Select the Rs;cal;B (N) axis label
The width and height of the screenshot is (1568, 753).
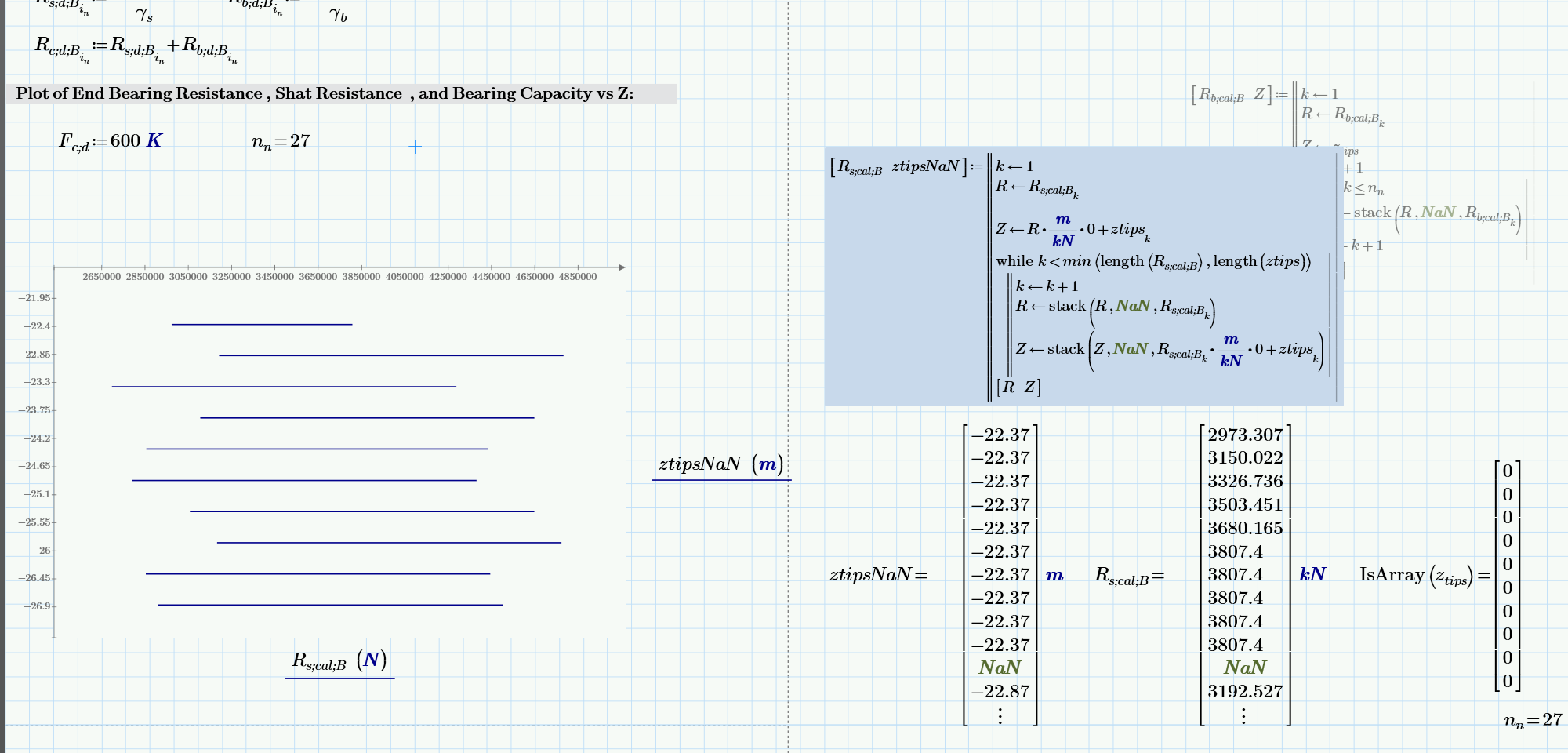(x=339, y=660)
